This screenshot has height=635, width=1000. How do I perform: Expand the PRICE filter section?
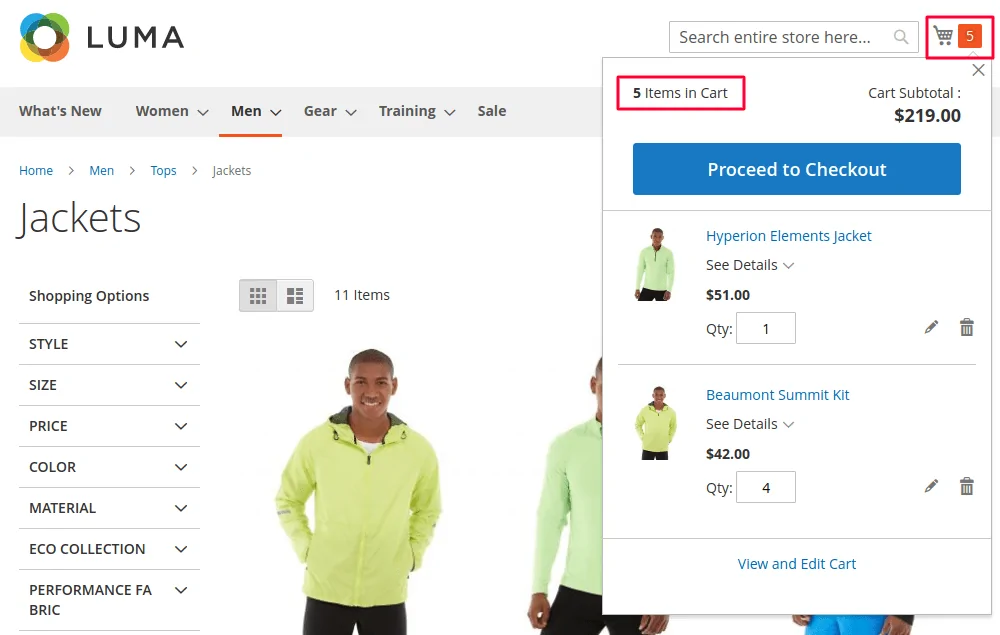(109, 426)
